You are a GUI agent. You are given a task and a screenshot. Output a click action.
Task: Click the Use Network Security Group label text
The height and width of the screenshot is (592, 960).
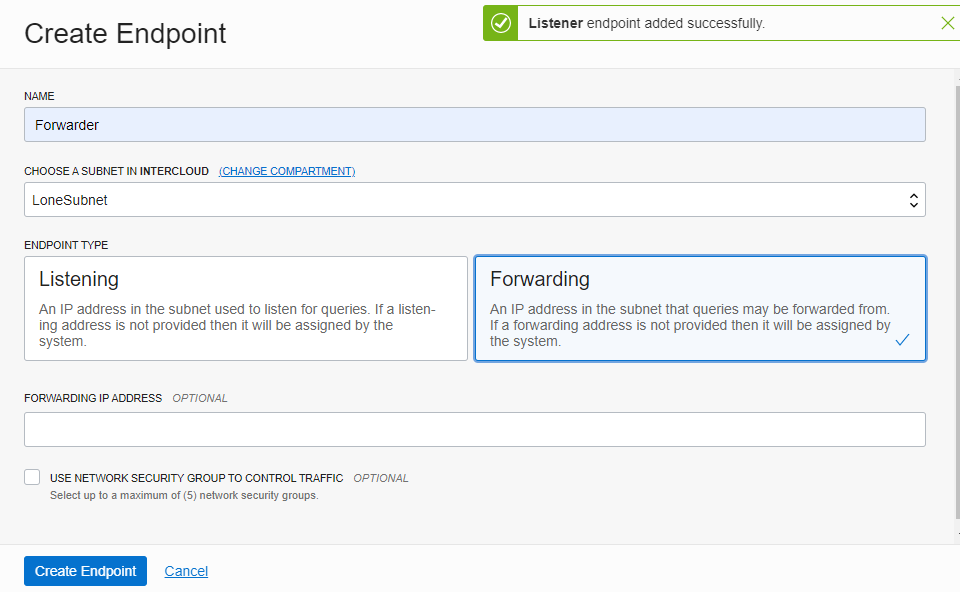[196, 478]
